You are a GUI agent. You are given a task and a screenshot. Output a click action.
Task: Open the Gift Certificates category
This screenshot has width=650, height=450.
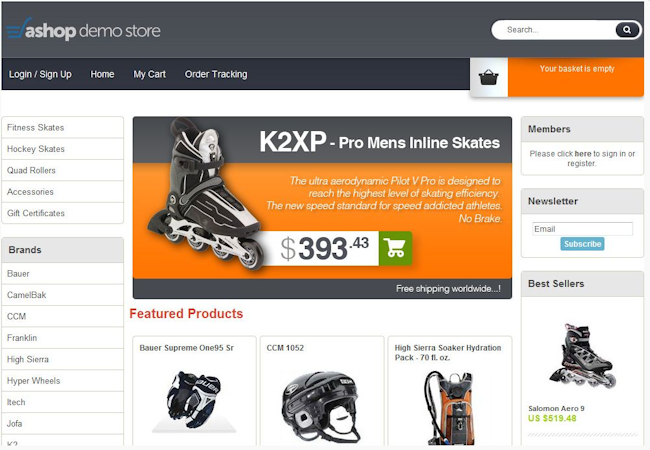click(63, 213)
